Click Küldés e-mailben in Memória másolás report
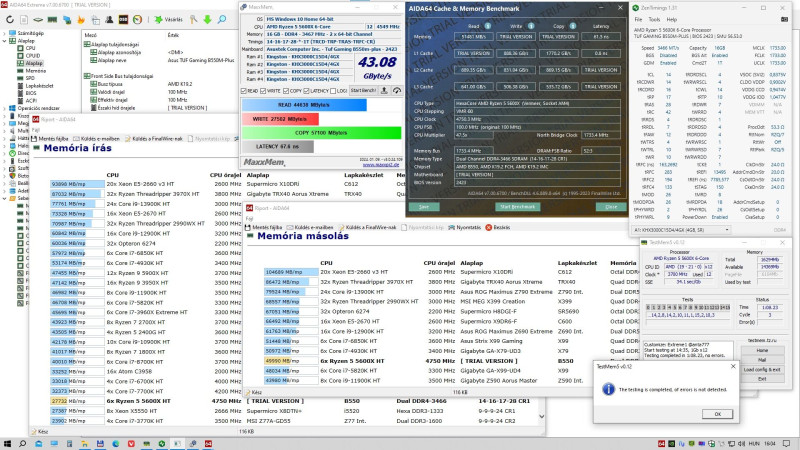The height and width of the screenshot is (450, 800). 310,228
